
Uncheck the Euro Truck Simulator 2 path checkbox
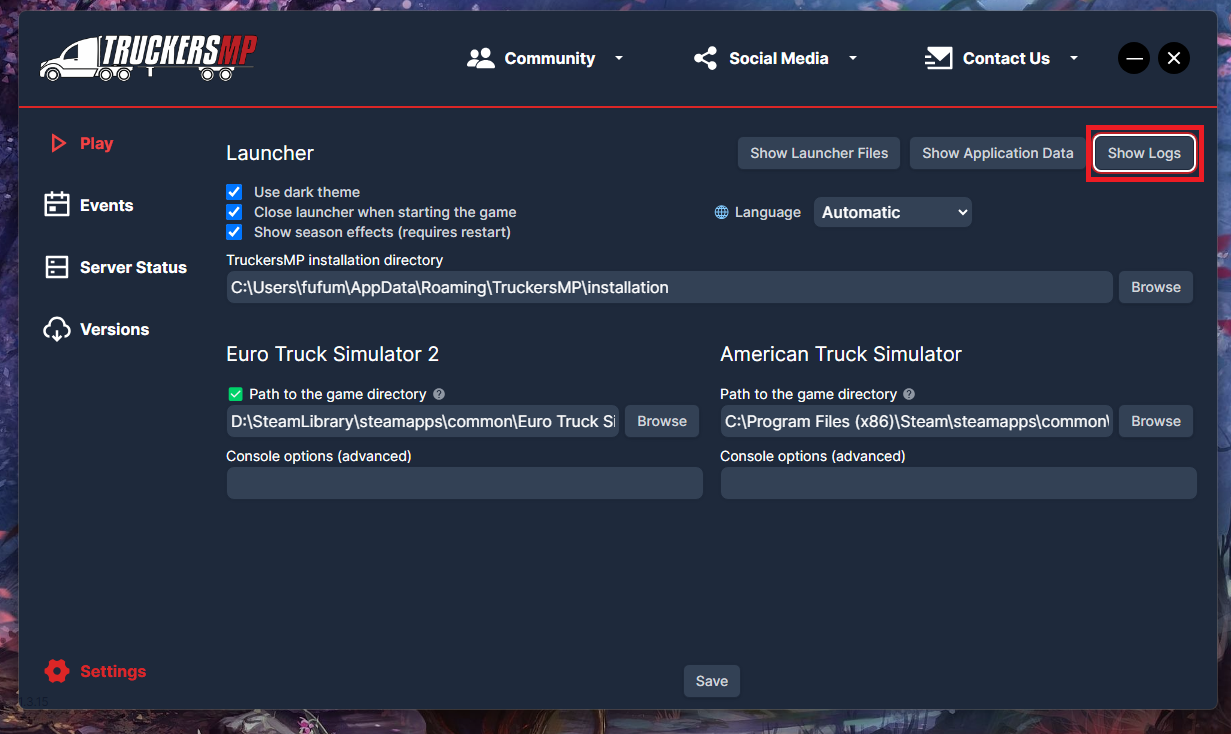click(236, 394)
